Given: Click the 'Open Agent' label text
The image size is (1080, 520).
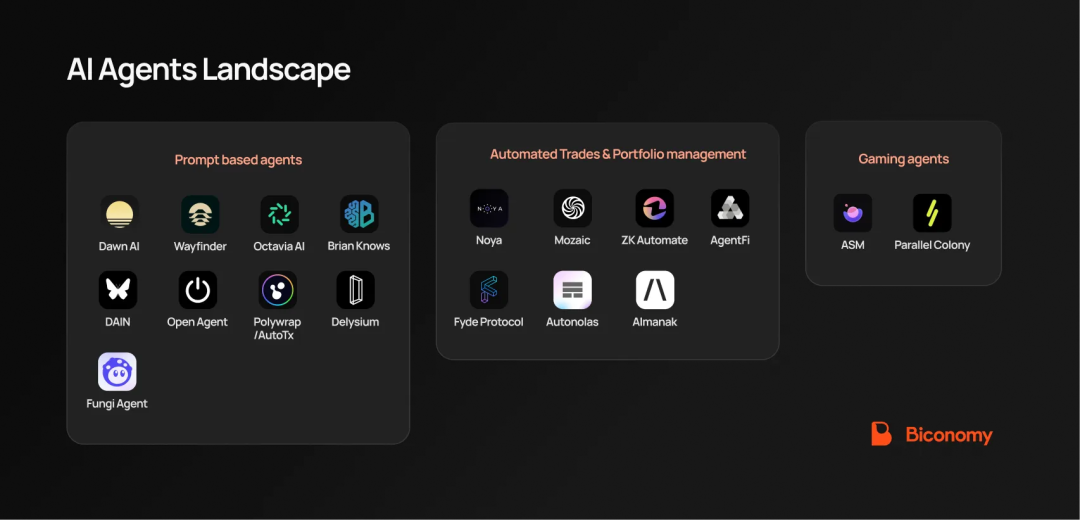Looking at the screenshot, I should coord(197,322).
